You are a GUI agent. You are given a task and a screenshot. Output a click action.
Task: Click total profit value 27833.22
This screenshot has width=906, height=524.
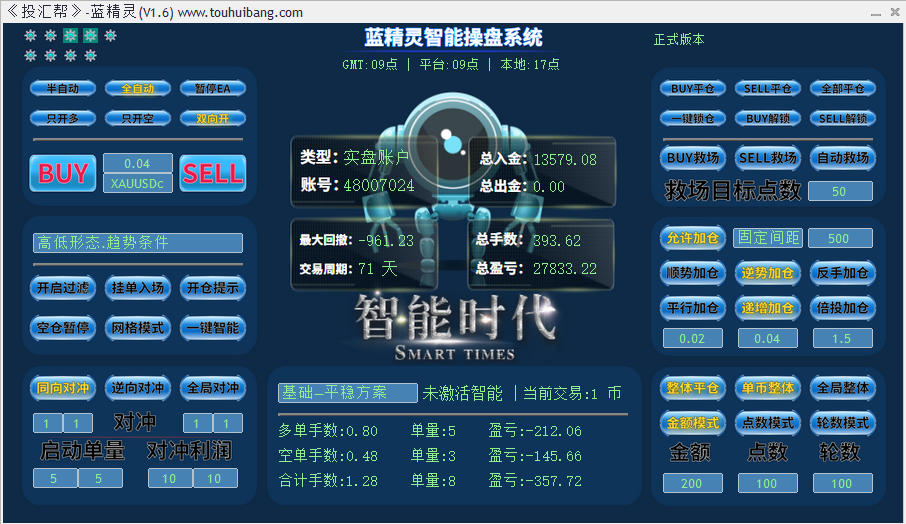coord(565,269)
